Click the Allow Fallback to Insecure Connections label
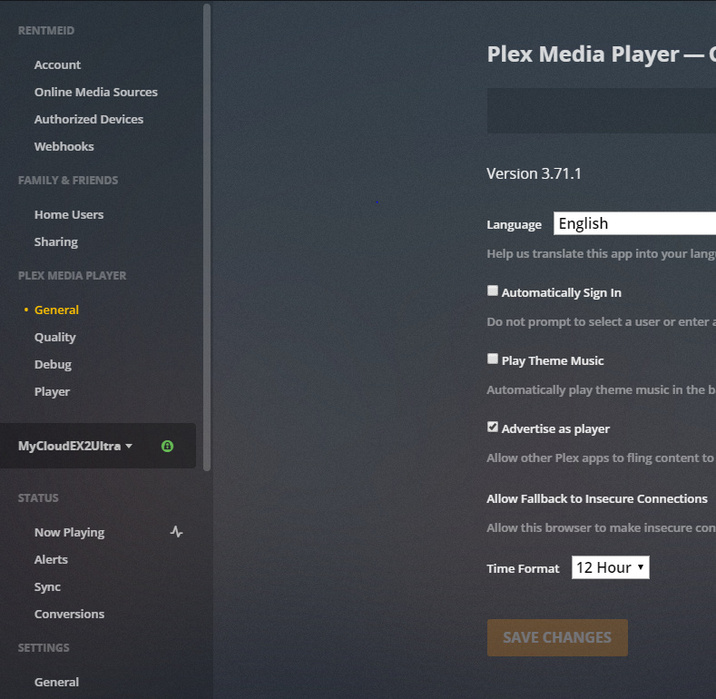The width and height of the screenshot is (716, 699). coord(597,499)
